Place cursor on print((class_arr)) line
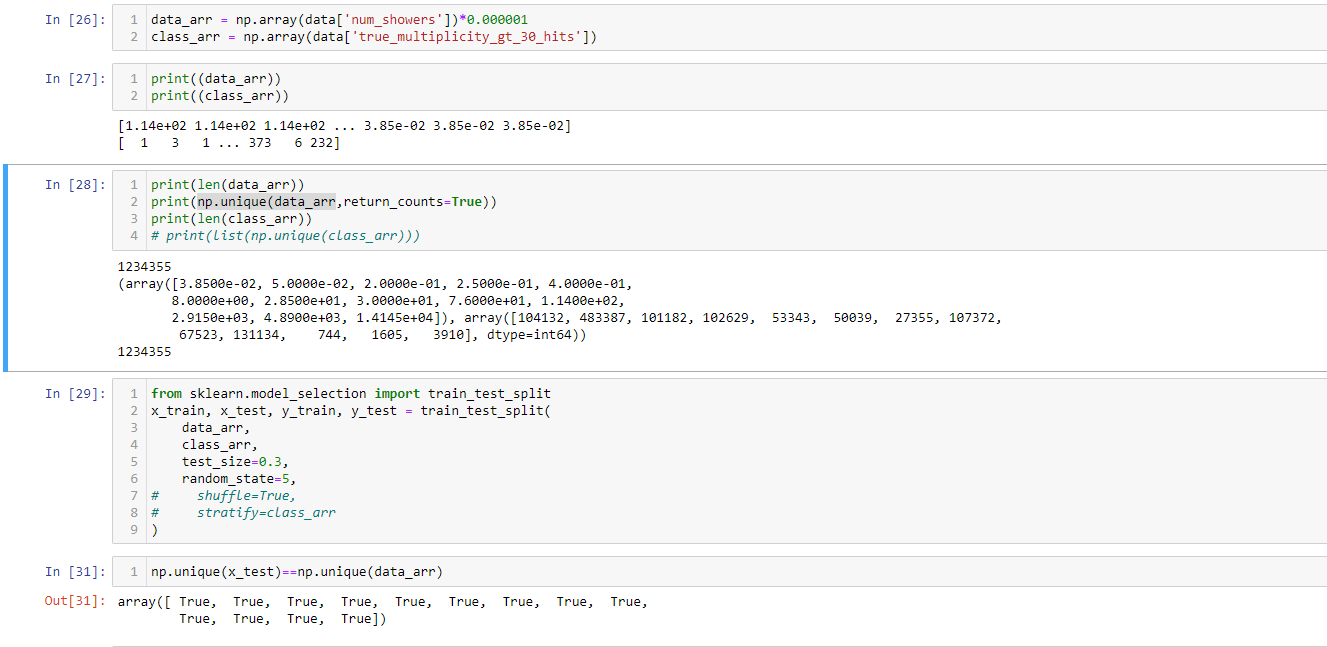Image resolution: width=1327 pixels, height=647 pixels. point(220,95)
